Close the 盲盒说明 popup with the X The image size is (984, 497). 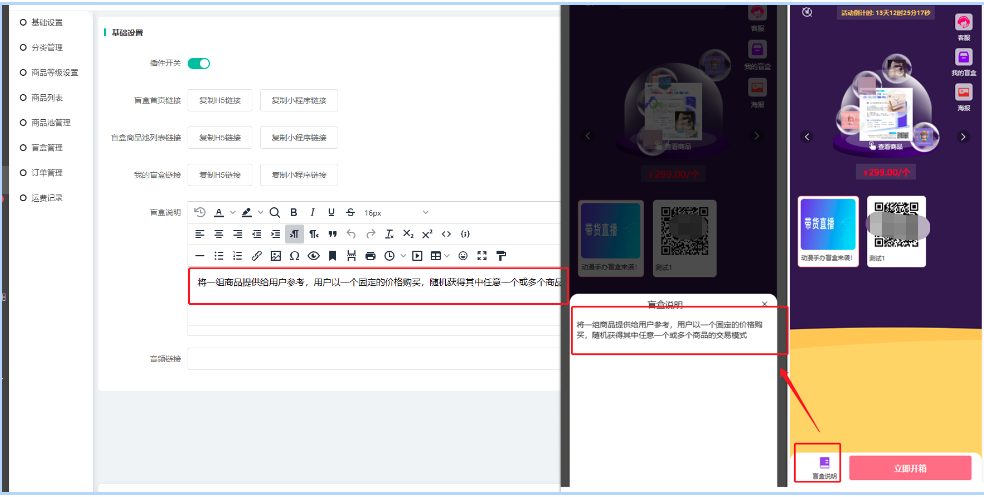[764, 304]
